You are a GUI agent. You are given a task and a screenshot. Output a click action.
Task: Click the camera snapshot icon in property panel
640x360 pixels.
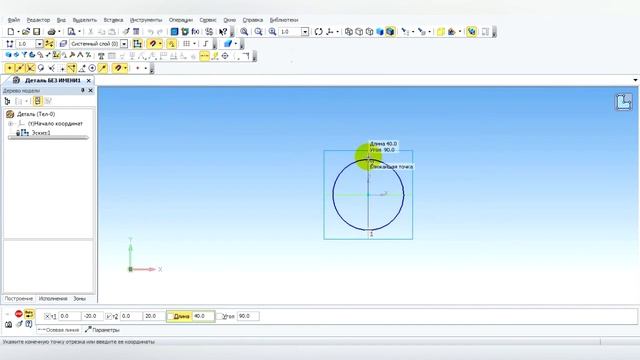click(x=9, y=324)
